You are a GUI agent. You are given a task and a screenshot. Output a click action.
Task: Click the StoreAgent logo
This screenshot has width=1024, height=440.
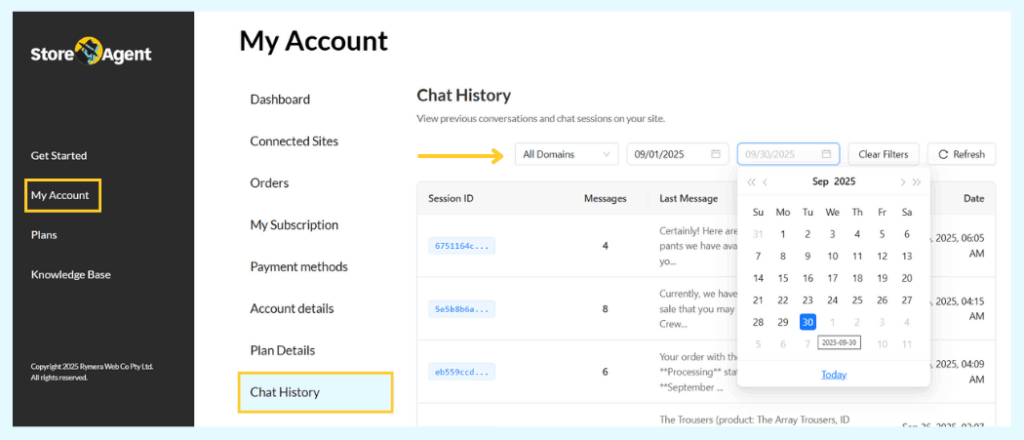(x=91, y=53)
